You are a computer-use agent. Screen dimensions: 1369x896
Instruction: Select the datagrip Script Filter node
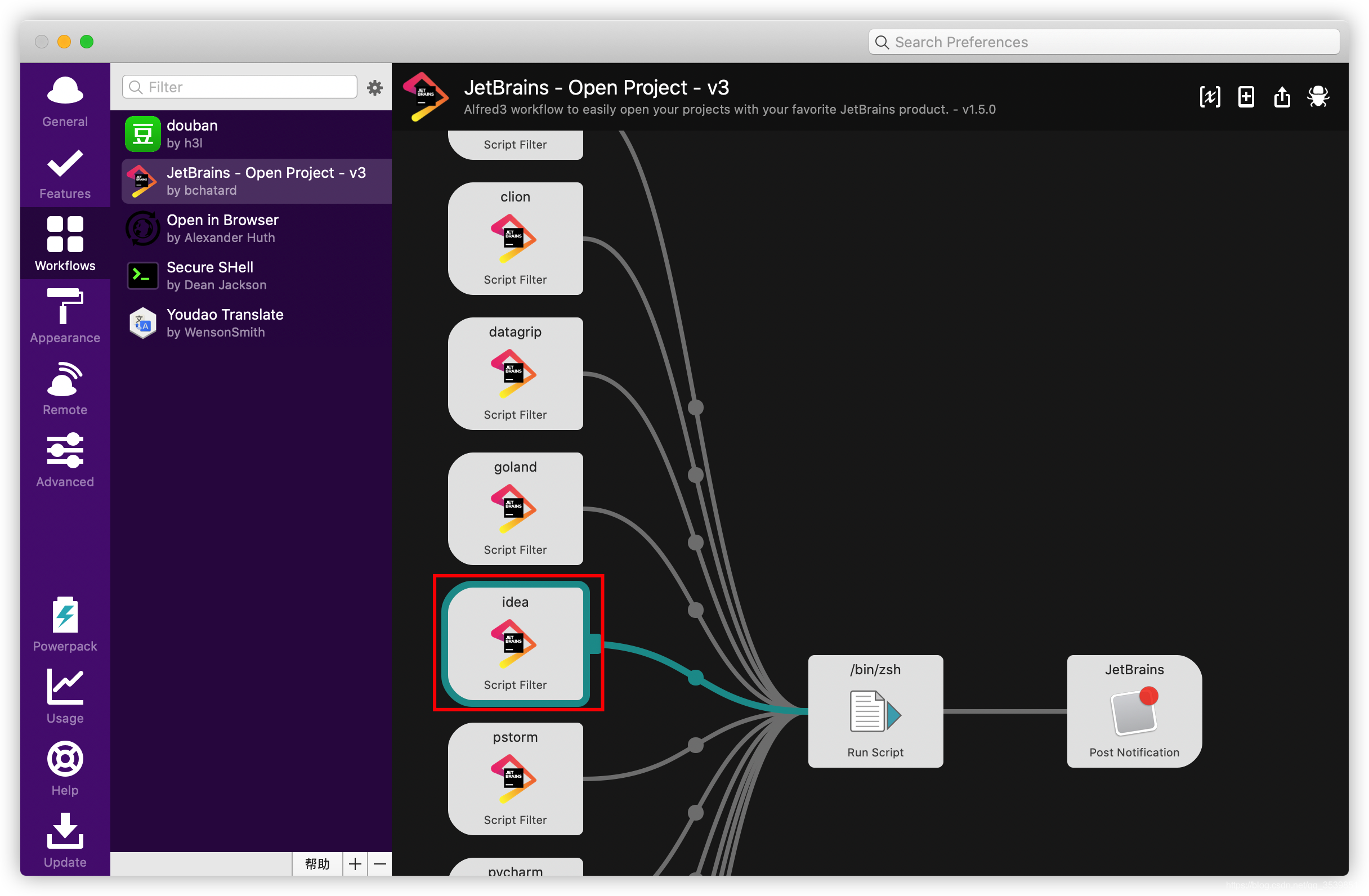click(516, 374)
